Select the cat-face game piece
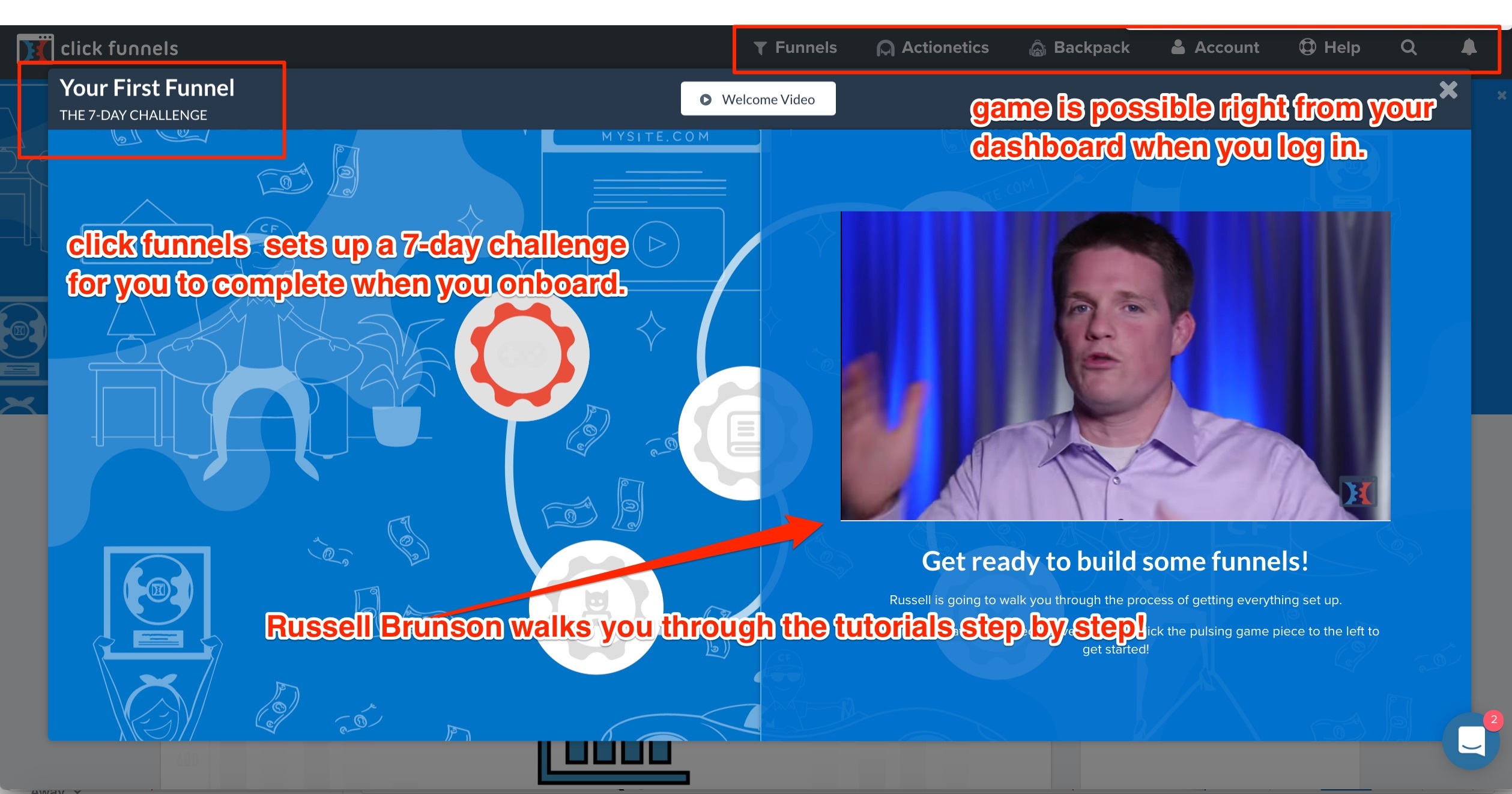The width and height of the screenshot is (1512, 794). pos(596,607)
